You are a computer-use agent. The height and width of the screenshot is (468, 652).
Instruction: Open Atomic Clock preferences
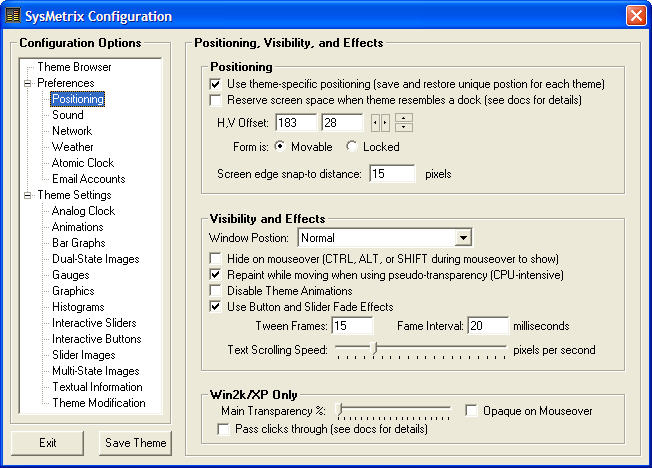pyautogui.click(x=83, y=163)
